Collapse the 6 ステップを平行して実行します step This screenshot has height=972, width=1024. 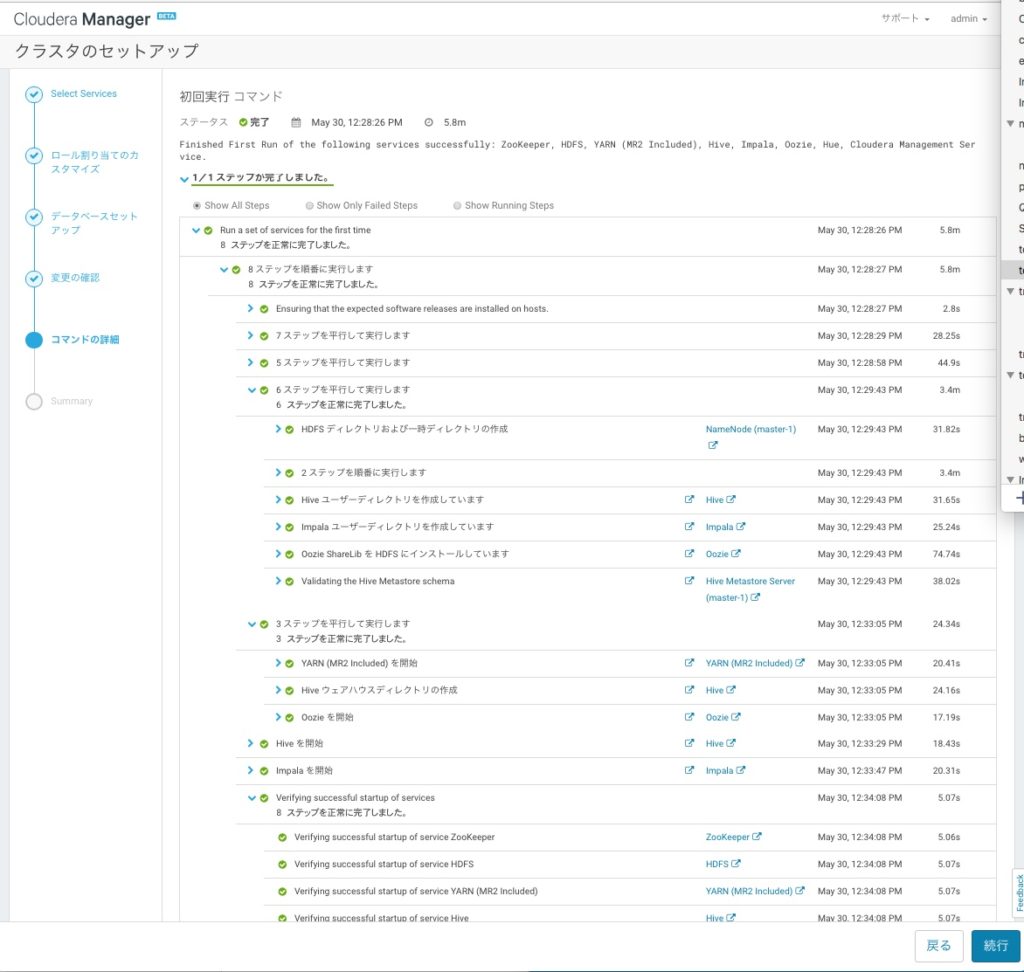pyautogui.click(x=251, y=390)
